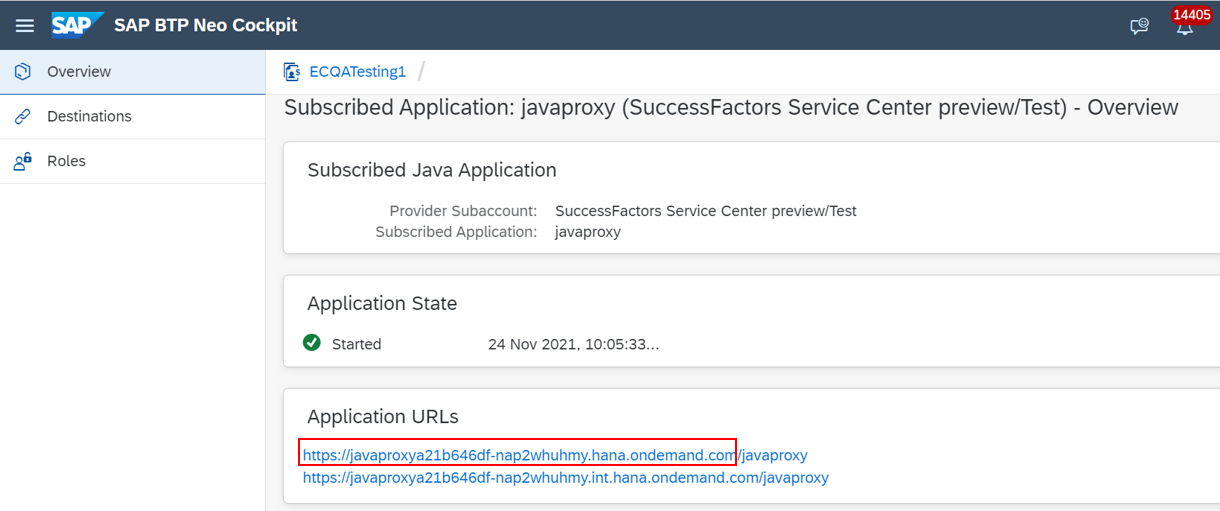Viewport: 1220px width, 511px height.
Task: Open the hana.ondemand.com/javaproxy application URL
Action: [x=555, y=455]
